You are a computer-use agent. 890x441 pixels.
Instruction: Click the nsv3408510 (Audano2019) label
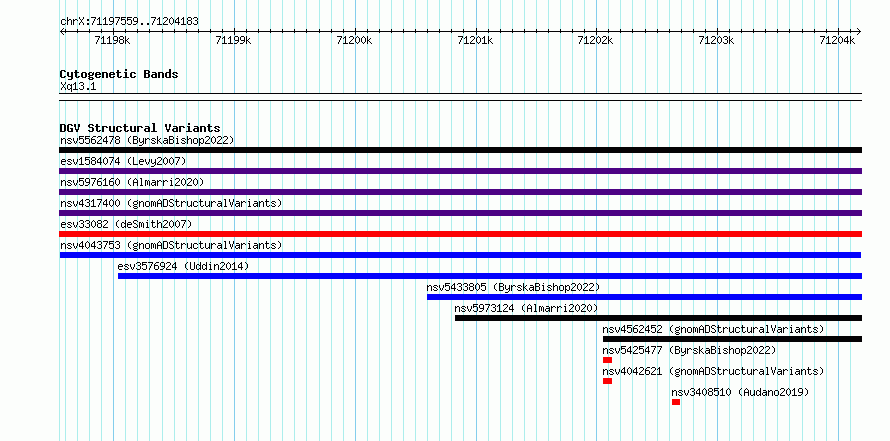740,392
